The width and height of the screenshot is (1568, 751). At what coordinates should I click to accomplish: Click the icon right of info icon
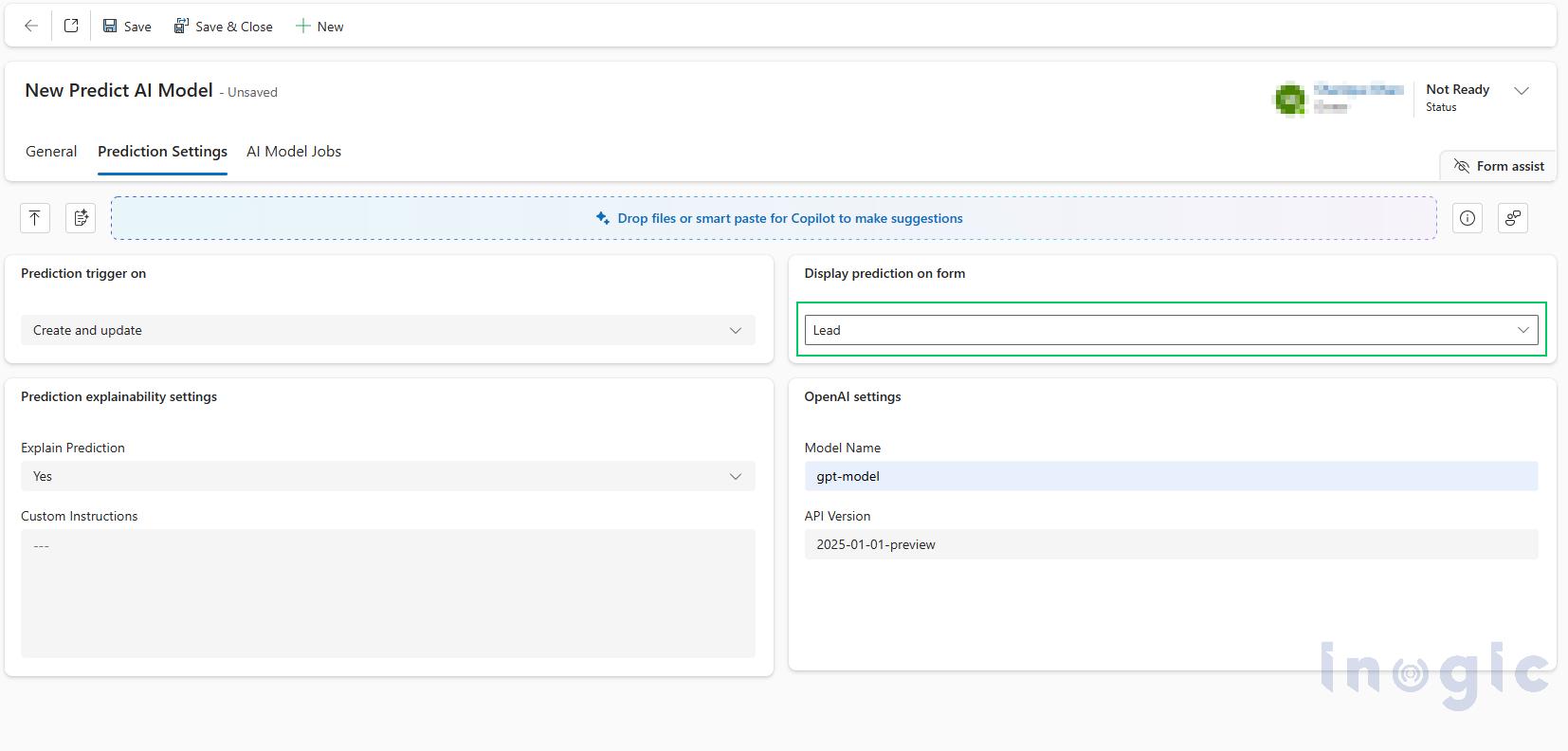[x=1512, y=218]
